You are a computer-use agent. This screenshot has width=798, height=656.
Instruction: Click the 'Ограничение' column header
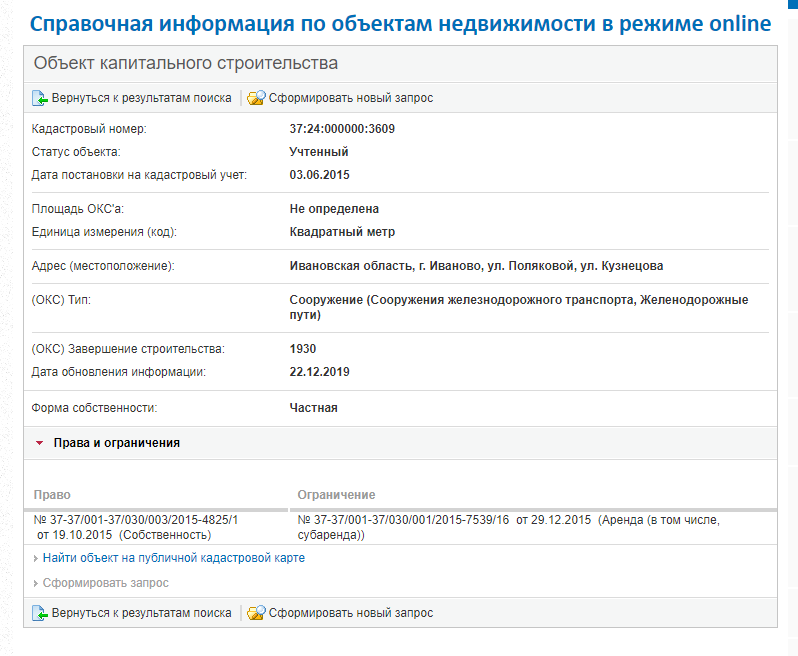click(x=336, y=495)
